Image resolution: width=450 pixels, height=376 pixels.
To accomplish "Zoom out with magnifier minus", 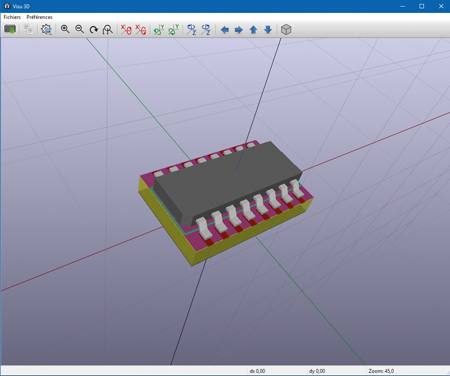I will pyautogui.click(x=79, y=29).
